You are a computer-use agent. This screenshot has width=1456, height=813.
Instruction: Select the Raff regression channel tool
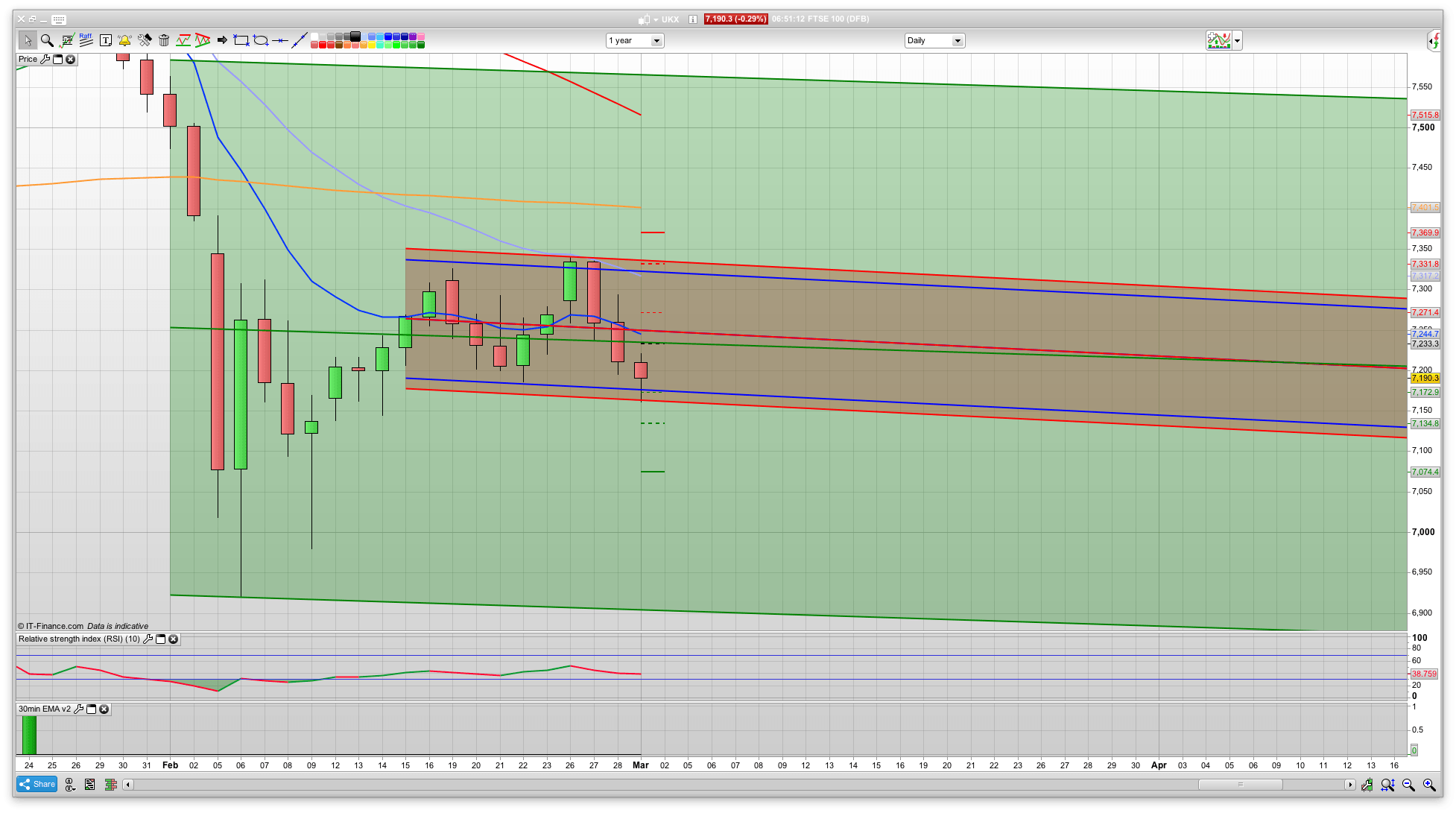point(86,40)
